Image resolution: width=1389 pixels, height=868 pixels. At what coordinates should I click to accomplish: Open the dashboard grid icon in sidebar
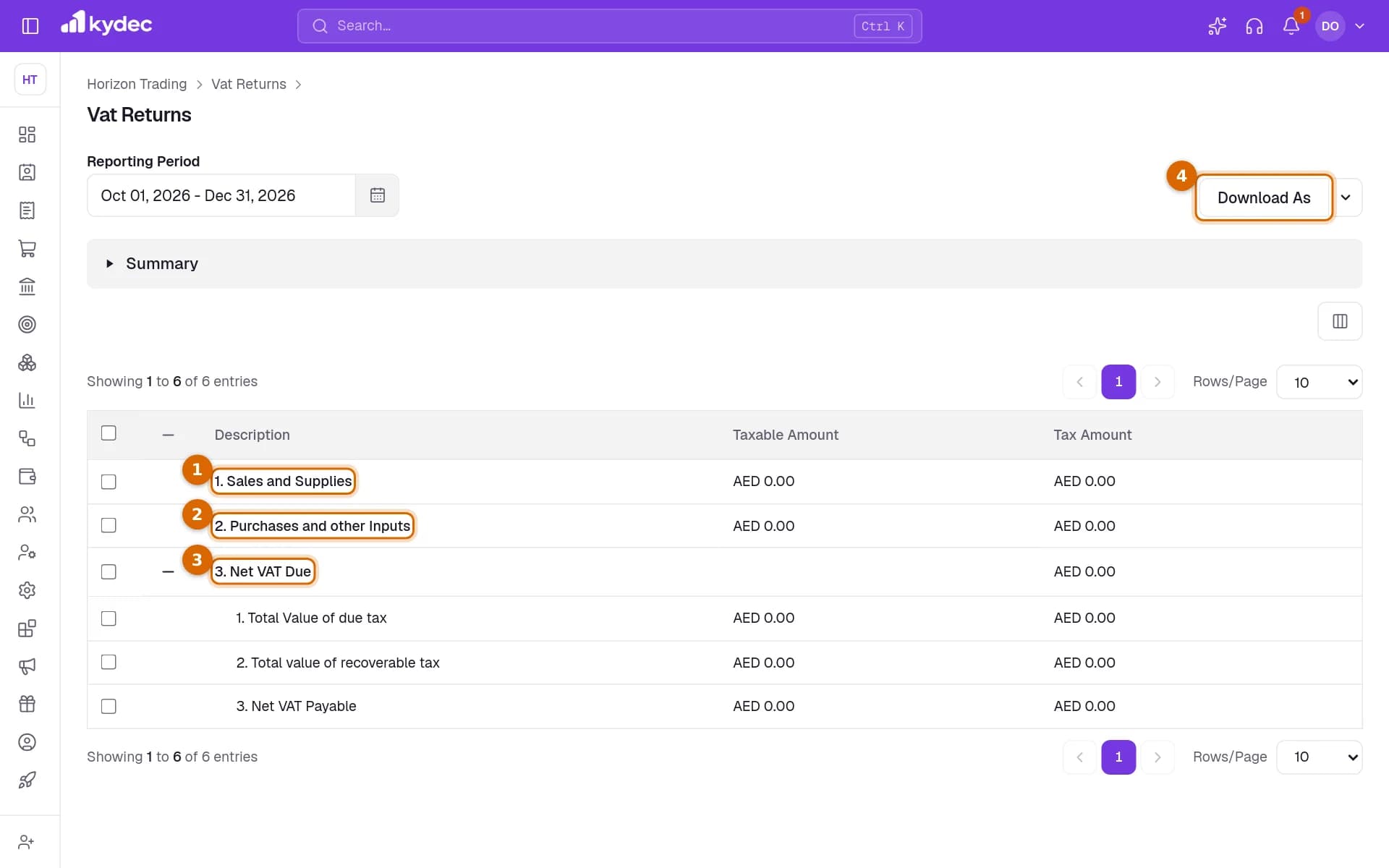(27, 135)
